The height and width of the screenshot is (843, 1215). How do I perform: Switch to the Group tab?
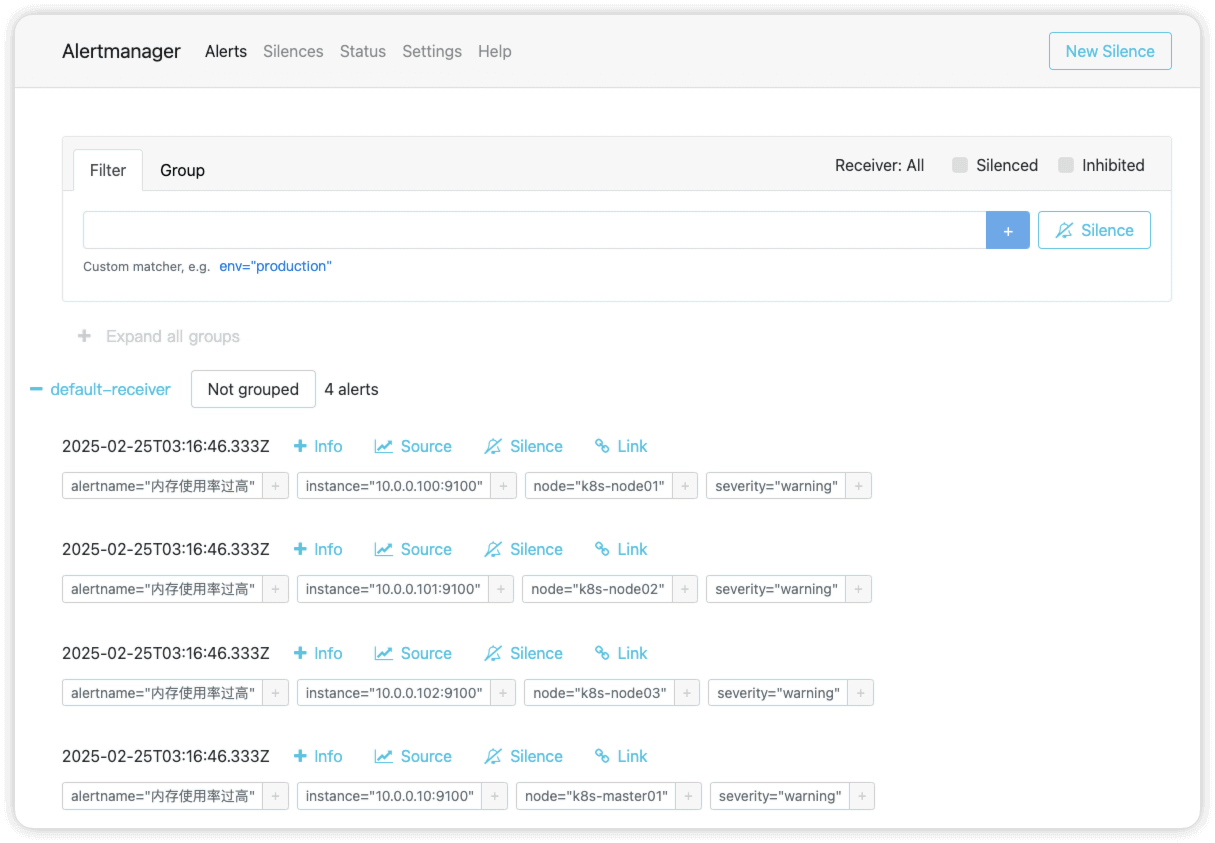(182, 170)
